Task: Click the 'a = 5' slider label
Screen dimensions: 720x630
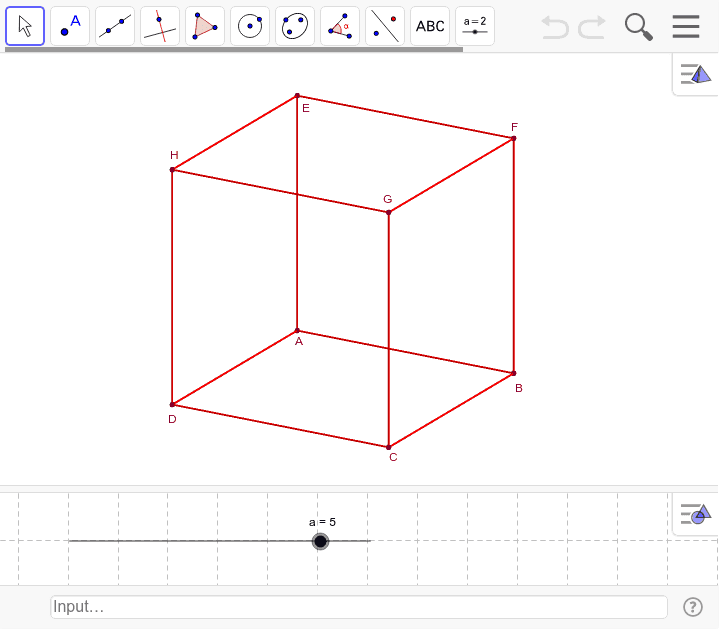Action: 322,522
